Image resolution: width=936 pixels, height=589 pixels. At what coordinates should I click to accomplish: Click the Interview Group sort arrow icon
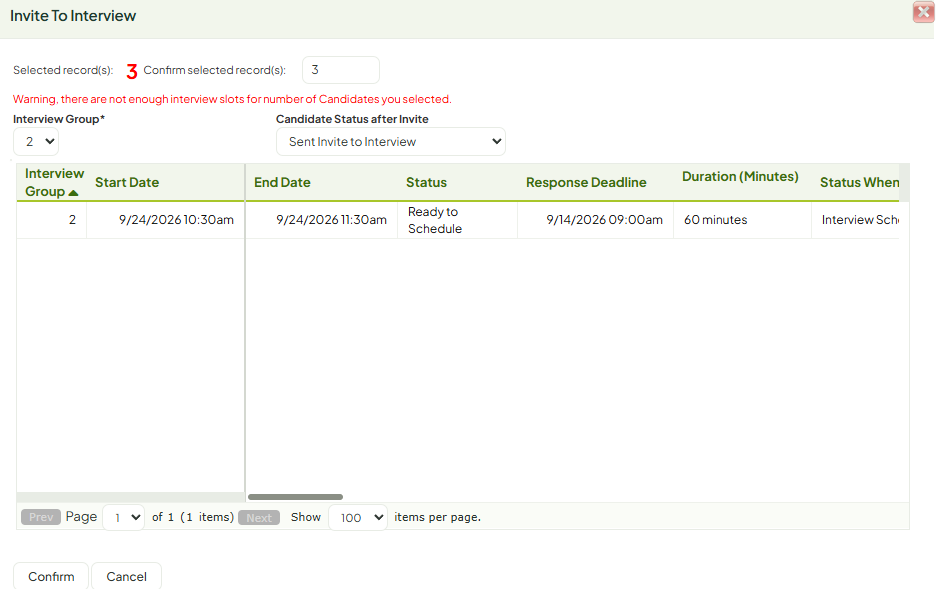73,193
